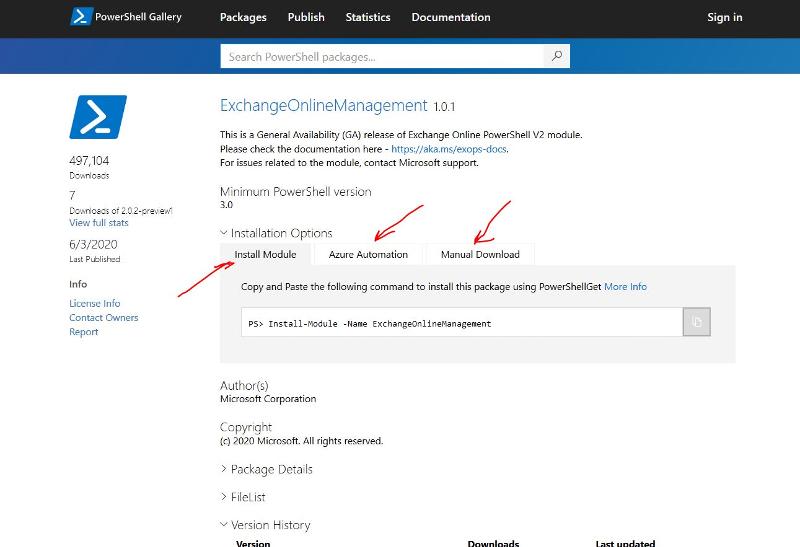This screenshot has height=547, width=800.
Task: Focus the Search PowerShell packages field
Action: click(x=382, y=56)
